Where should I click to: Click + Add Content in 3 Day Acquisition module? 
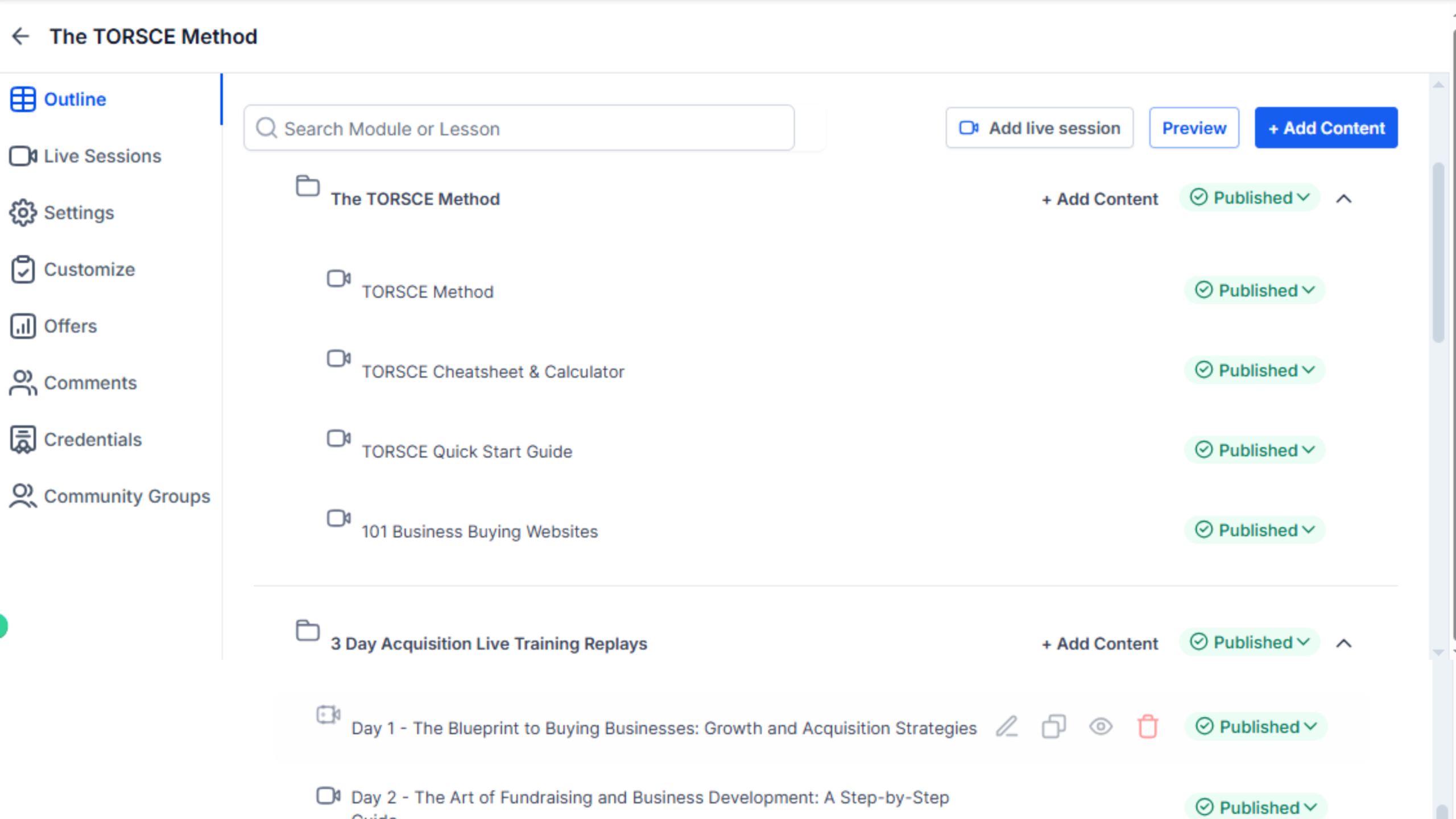tap(1099, 644)
